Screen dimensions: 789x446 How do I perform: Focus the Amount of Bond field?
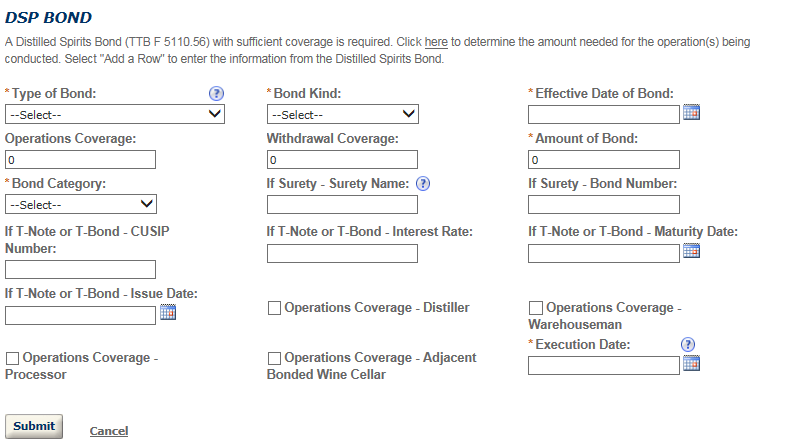(604, 160)
